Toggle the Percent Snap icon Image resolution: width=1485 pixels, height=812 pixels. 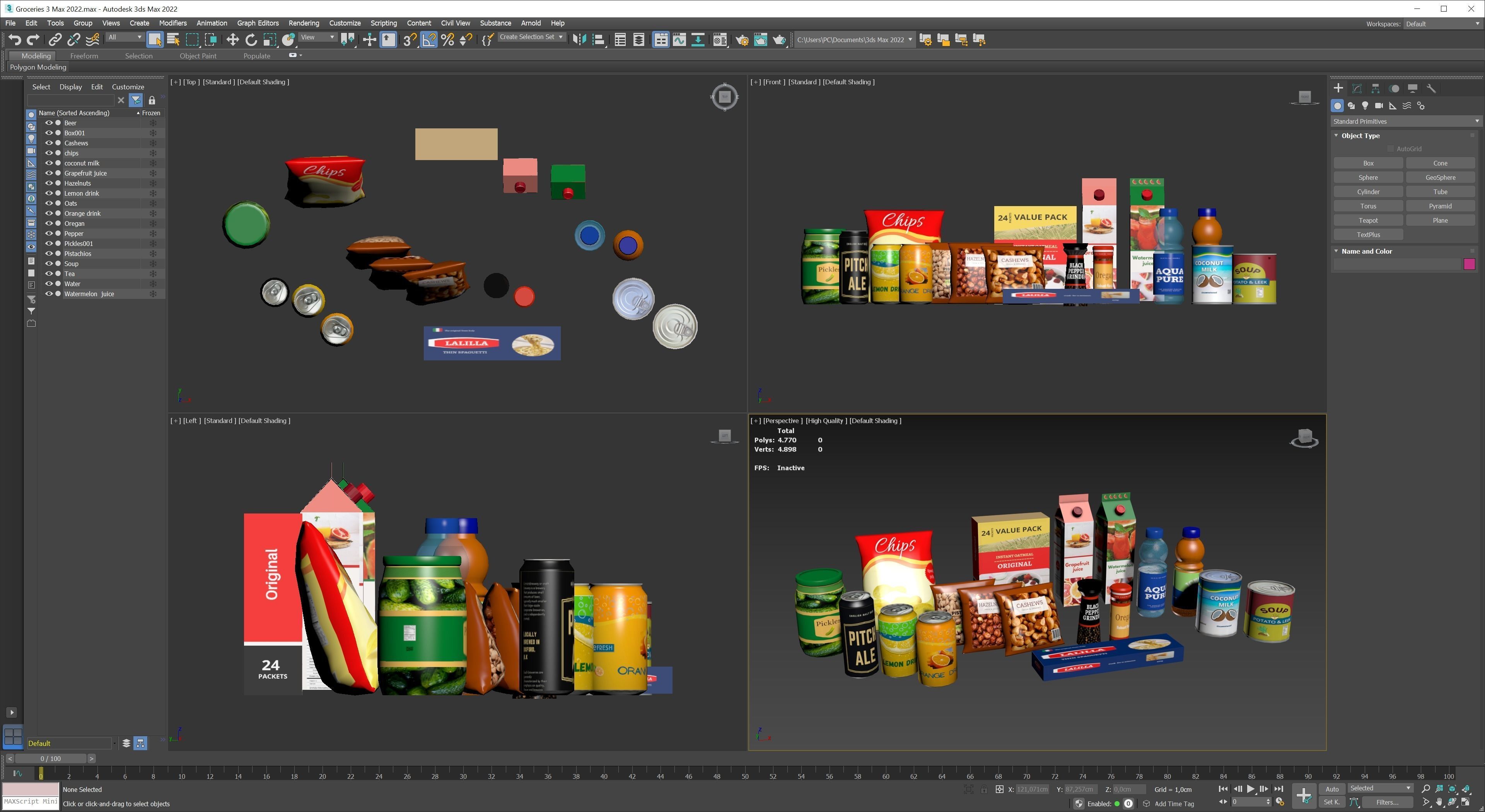[x=447, y=40]
